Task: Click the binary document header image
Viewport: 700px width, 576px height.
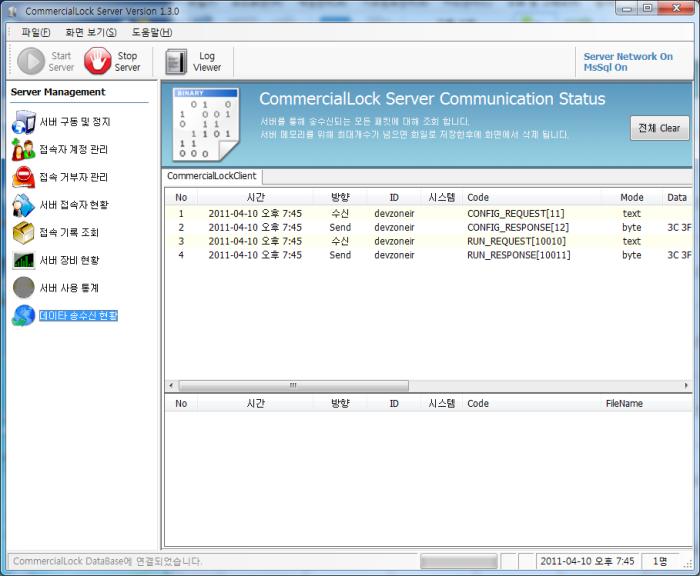Action: pos(206,125)
